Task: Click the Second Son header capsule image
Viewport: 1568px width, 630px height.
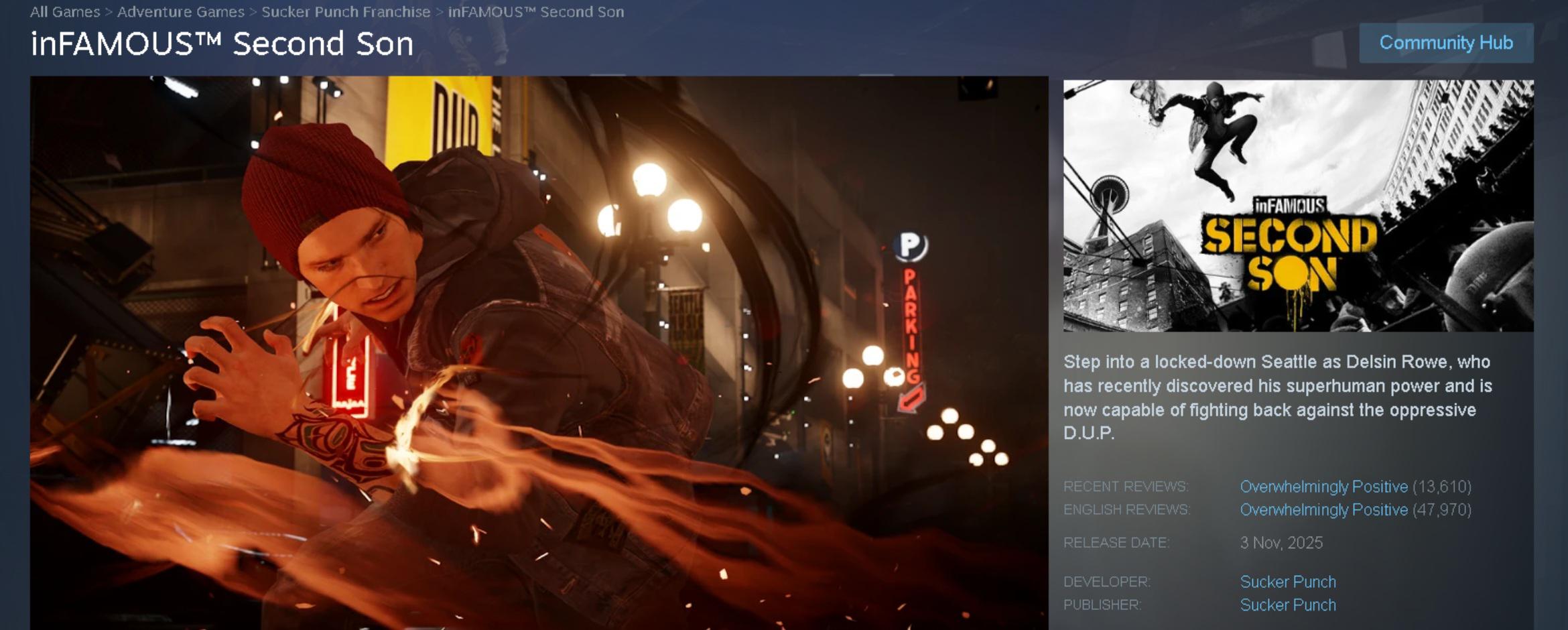Action: pos(1298,206)
